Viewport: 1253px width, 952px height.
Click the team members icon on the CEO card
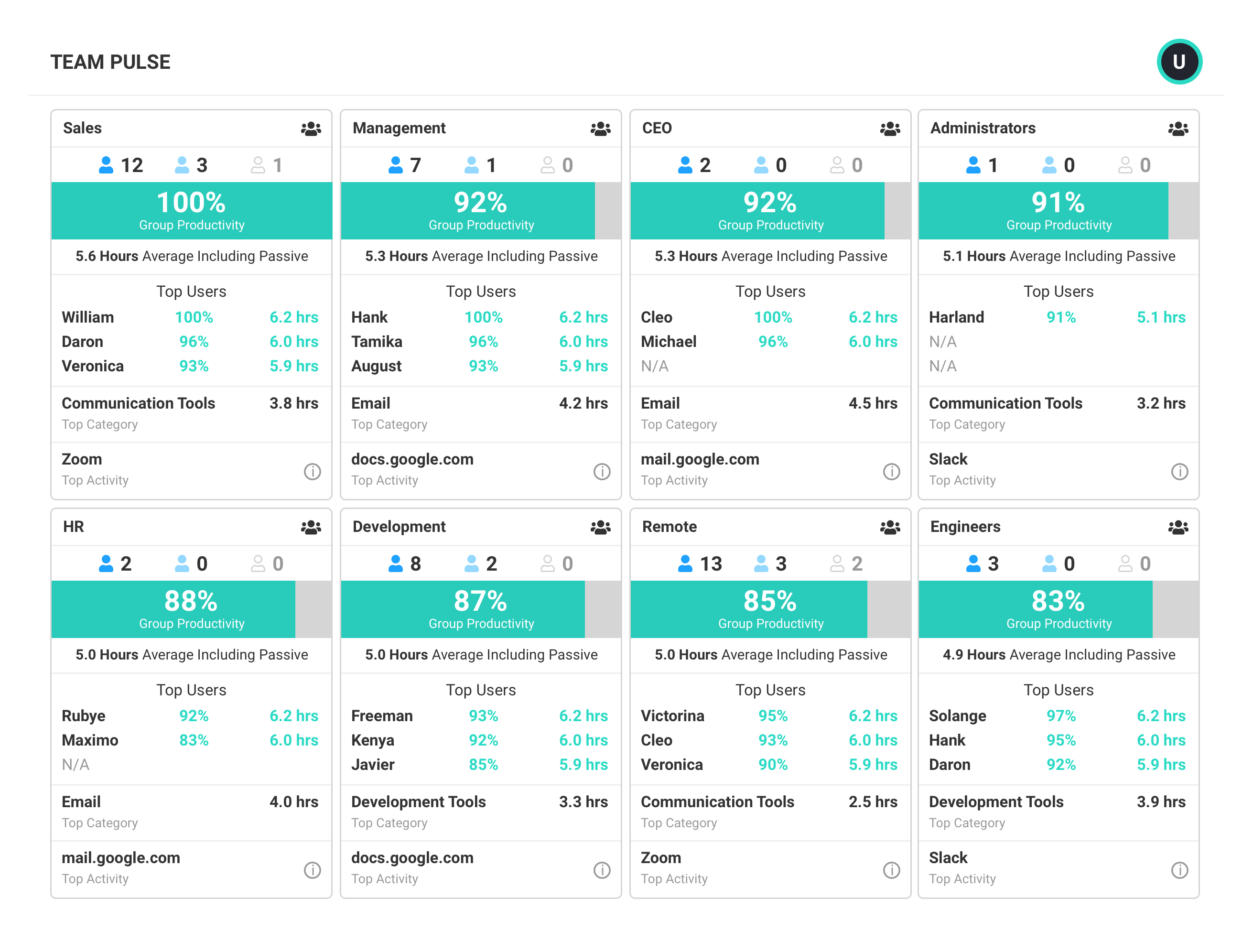point(890,129)
